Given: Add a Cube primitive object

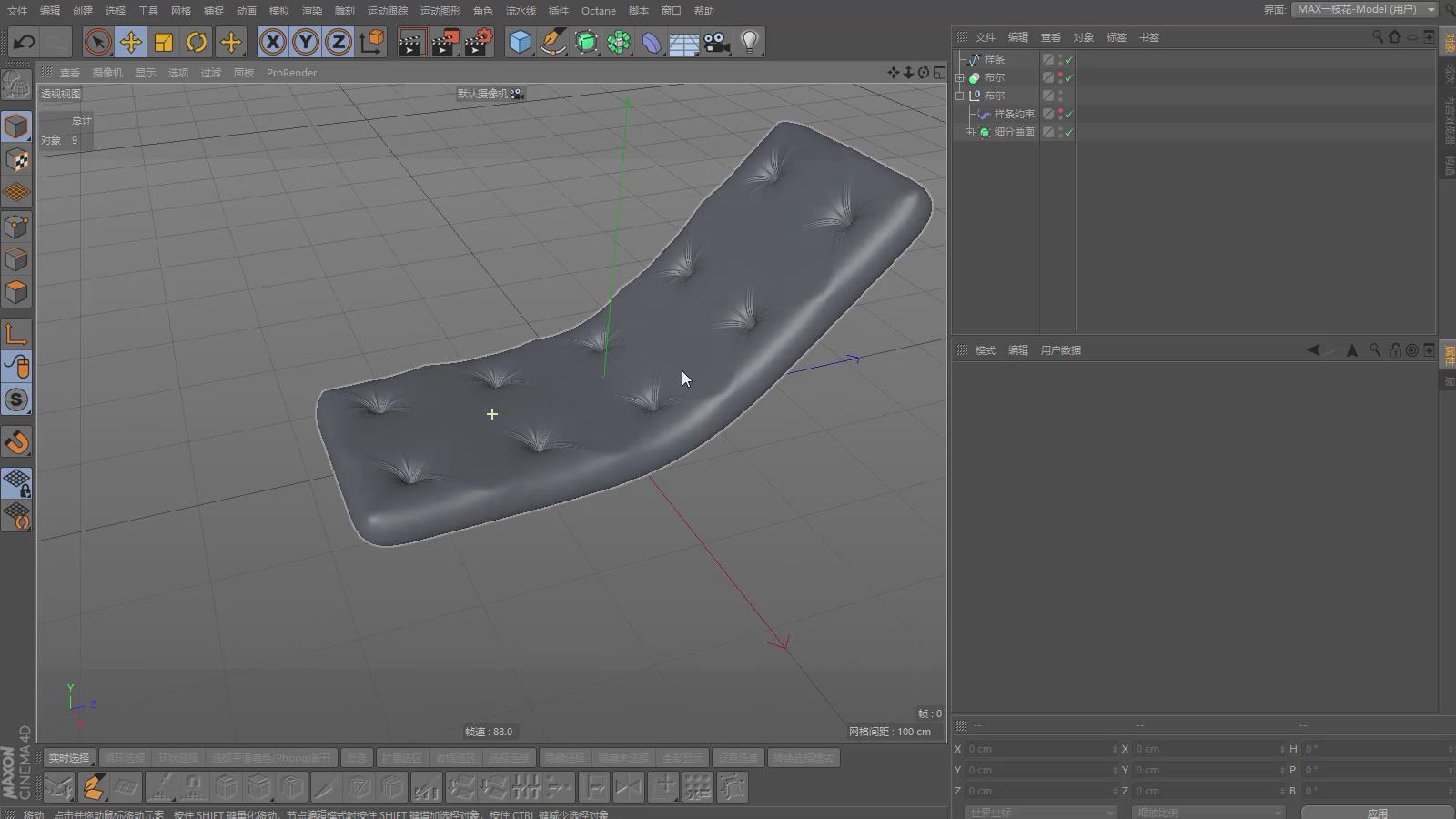Looking at the screenshot, I should [x=520, y=42].
